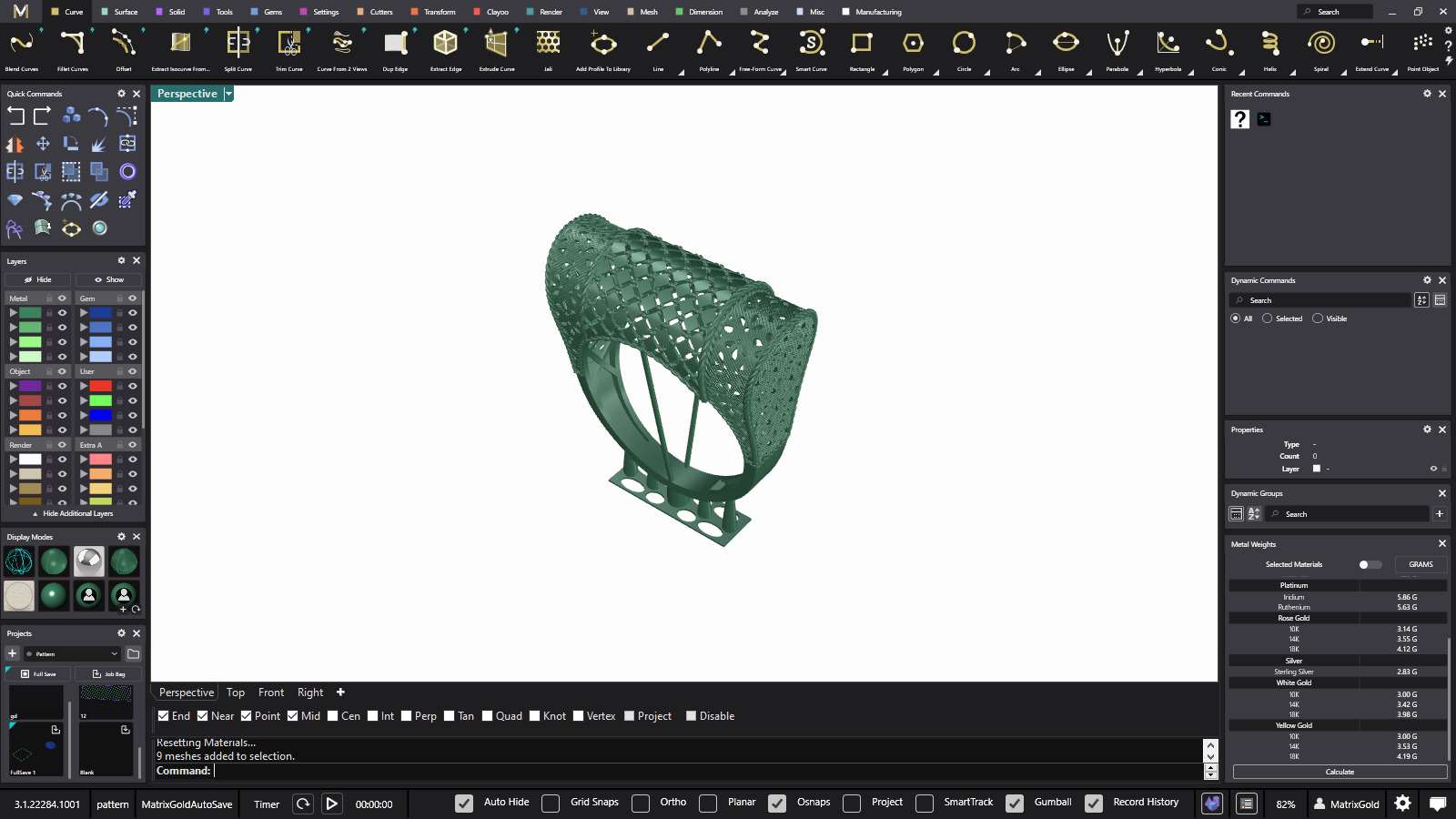Image resolution: width=1456 pixels, height=819 pixels.
Task: Open the Surface menu tab
Action: [x=119, y=12]
